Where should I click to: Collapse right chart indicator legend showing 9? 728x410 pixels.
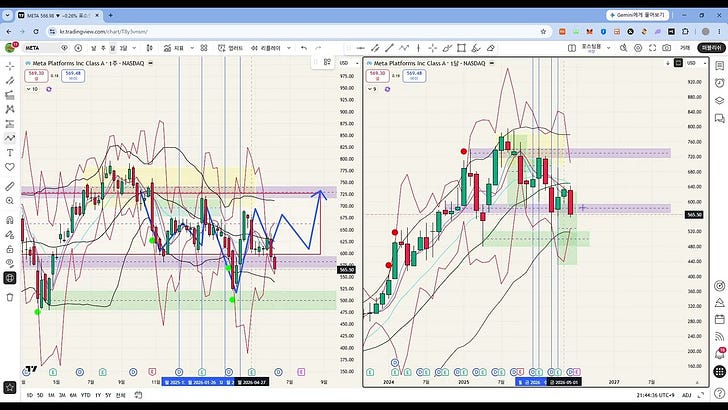[372, 89]
